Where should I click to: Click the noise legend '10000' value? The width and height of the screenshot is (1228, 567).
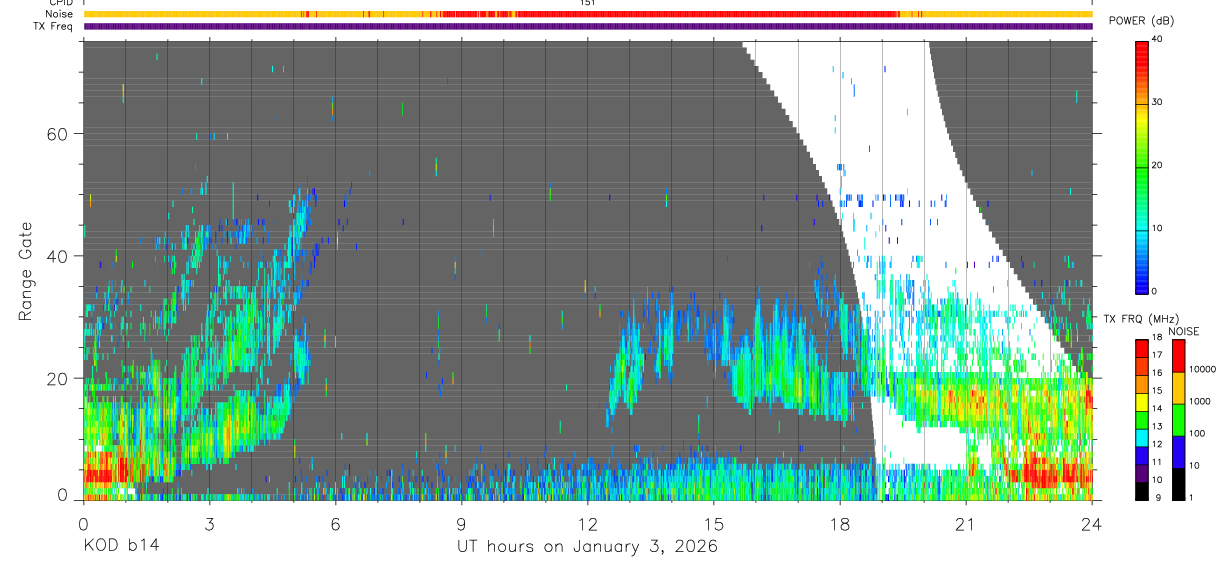1204,369
